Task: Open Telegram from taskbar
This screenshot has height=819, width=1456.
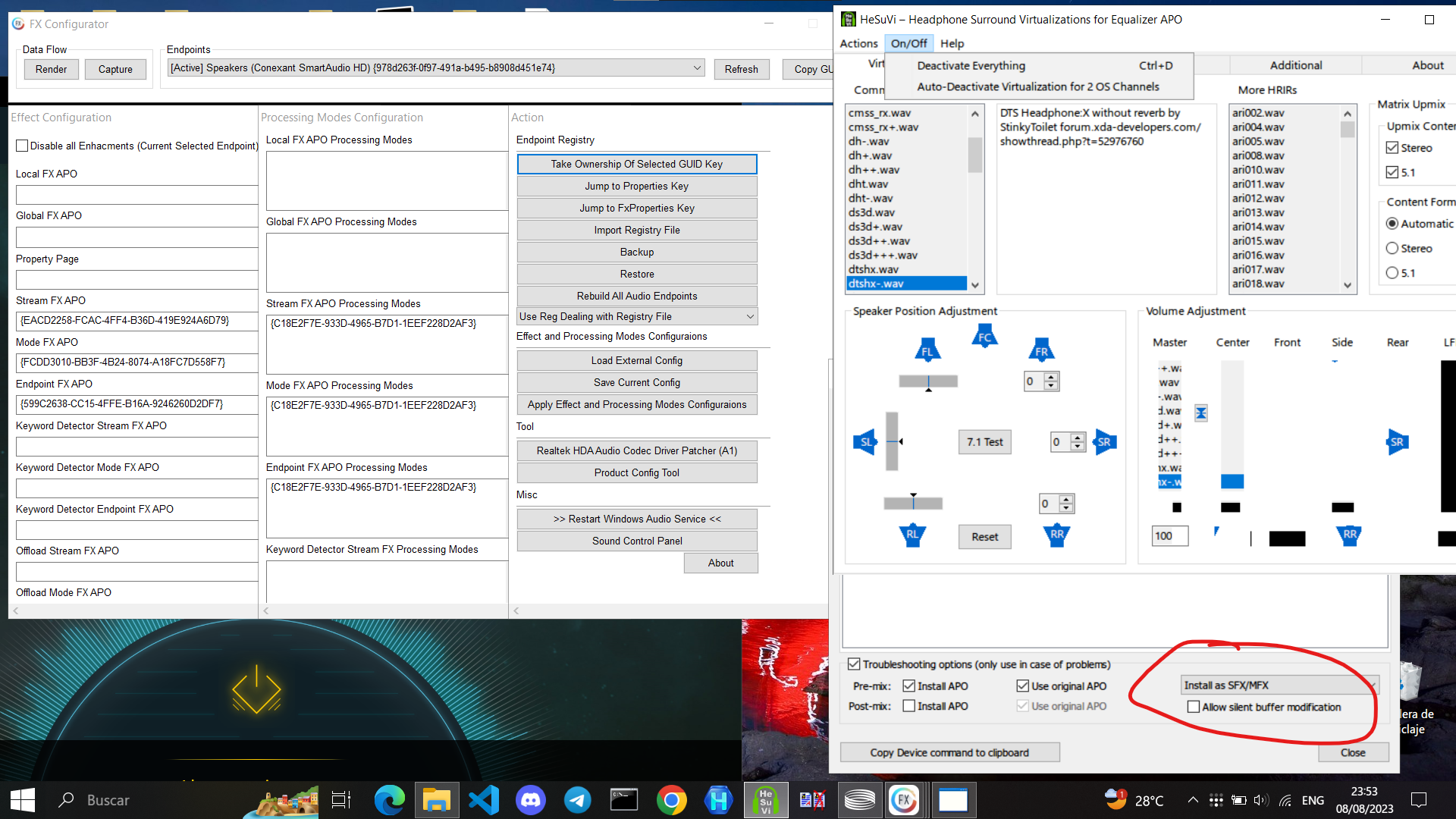Action: point(578,800)
